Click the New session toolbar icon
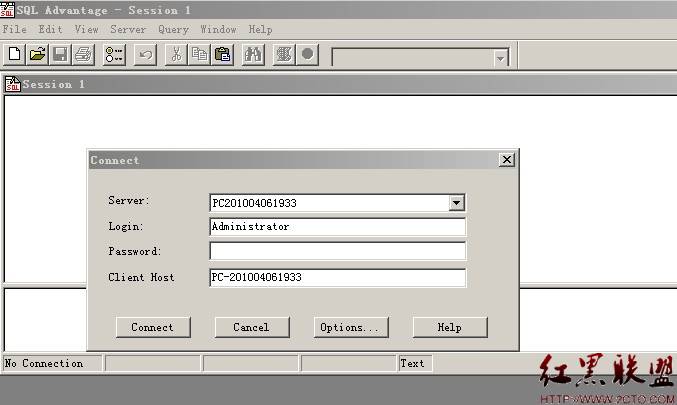The height and width of the screenshot is (405, 677). (x=15, y=54)
